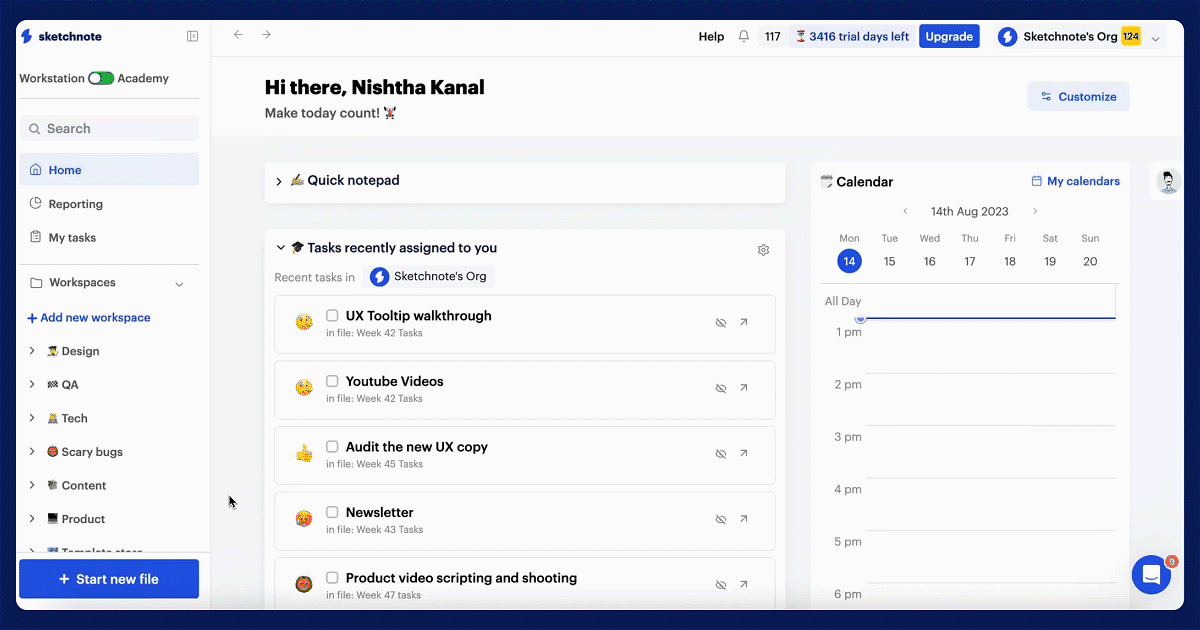Viewport: 1200px width, 630px height.
Task: Expand the Design workspace in sidebar
Action: coord(32,351)
